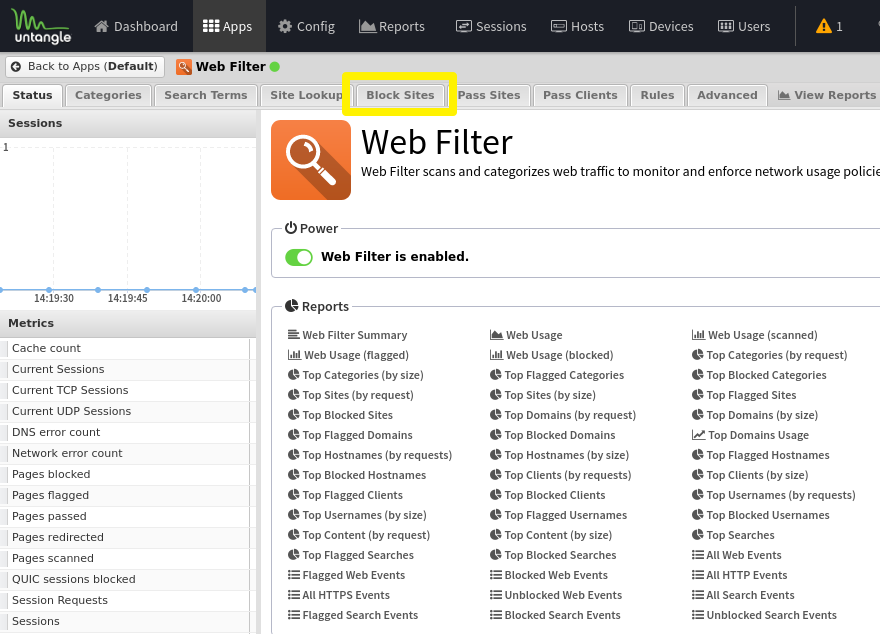Image resolution: width=880 pixels, height=634 pixels.
Task: Click pie icon beside Top Categories (by size)
Action: 294,375
